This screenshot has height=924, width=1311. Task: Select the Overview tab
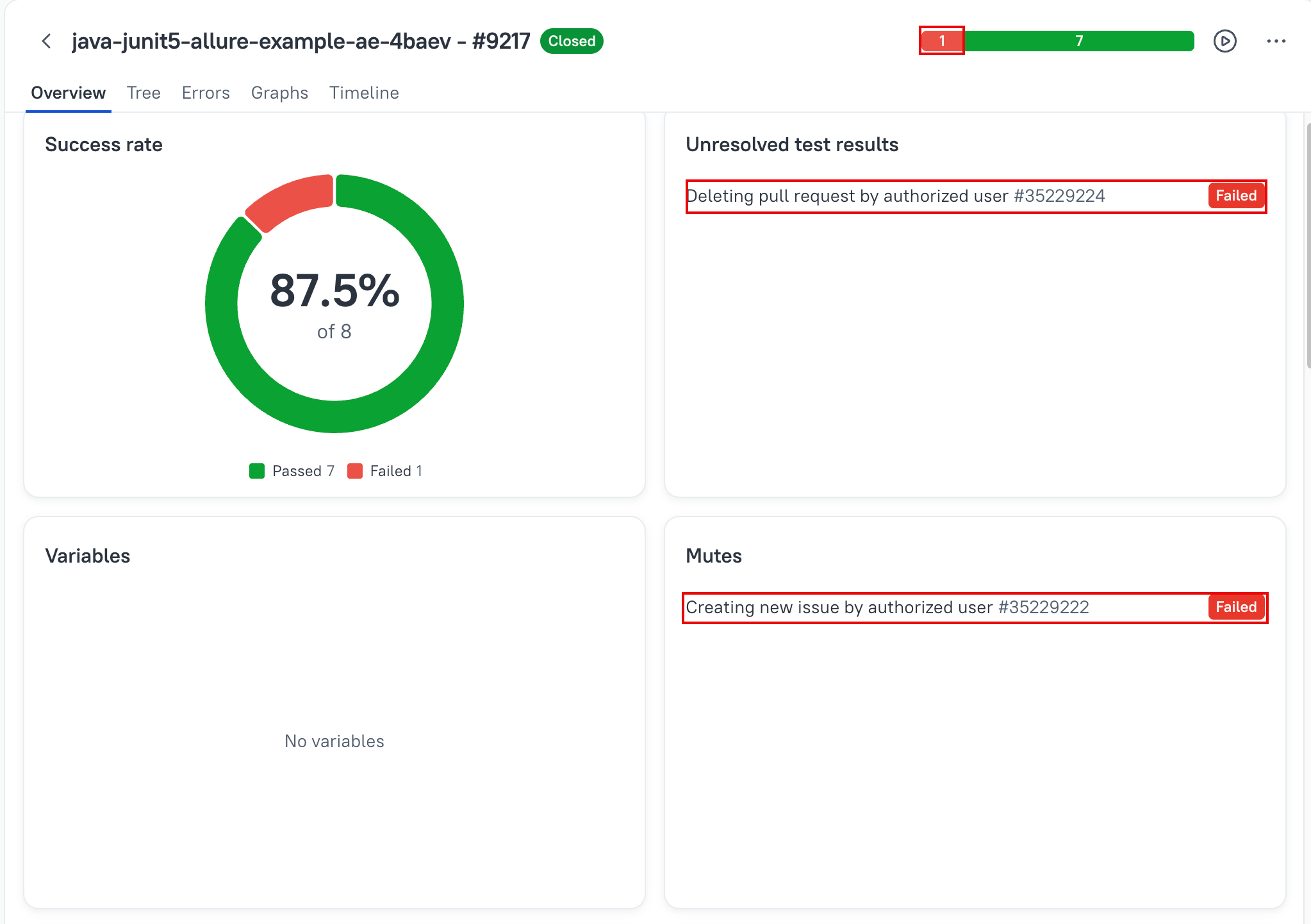pyautogui.click(x=69, y=93)
